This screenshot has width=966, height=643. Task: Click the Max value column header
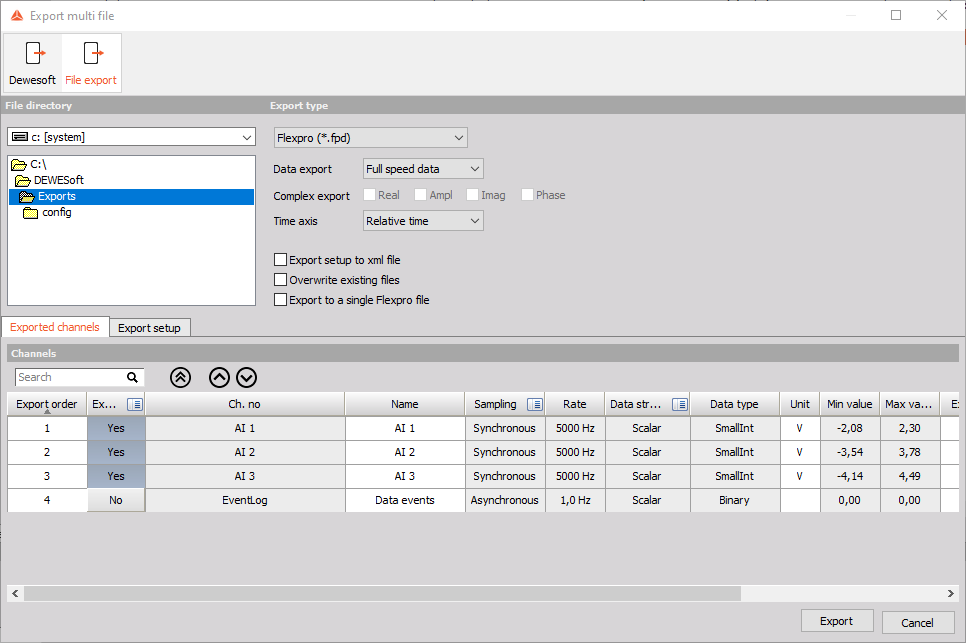[x=909, y=405]
